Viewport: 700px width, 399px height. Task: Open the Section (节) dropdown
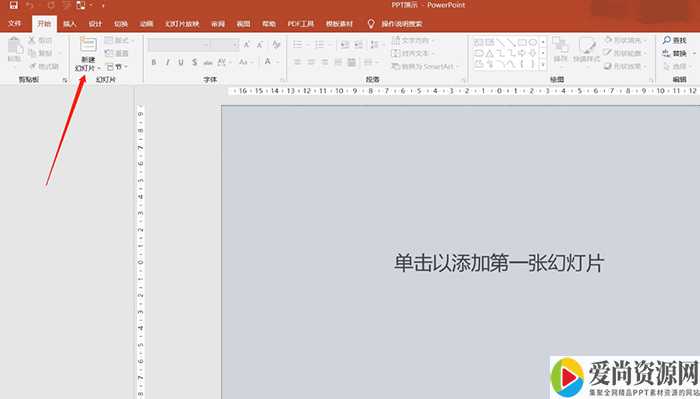tap(117, 67)
